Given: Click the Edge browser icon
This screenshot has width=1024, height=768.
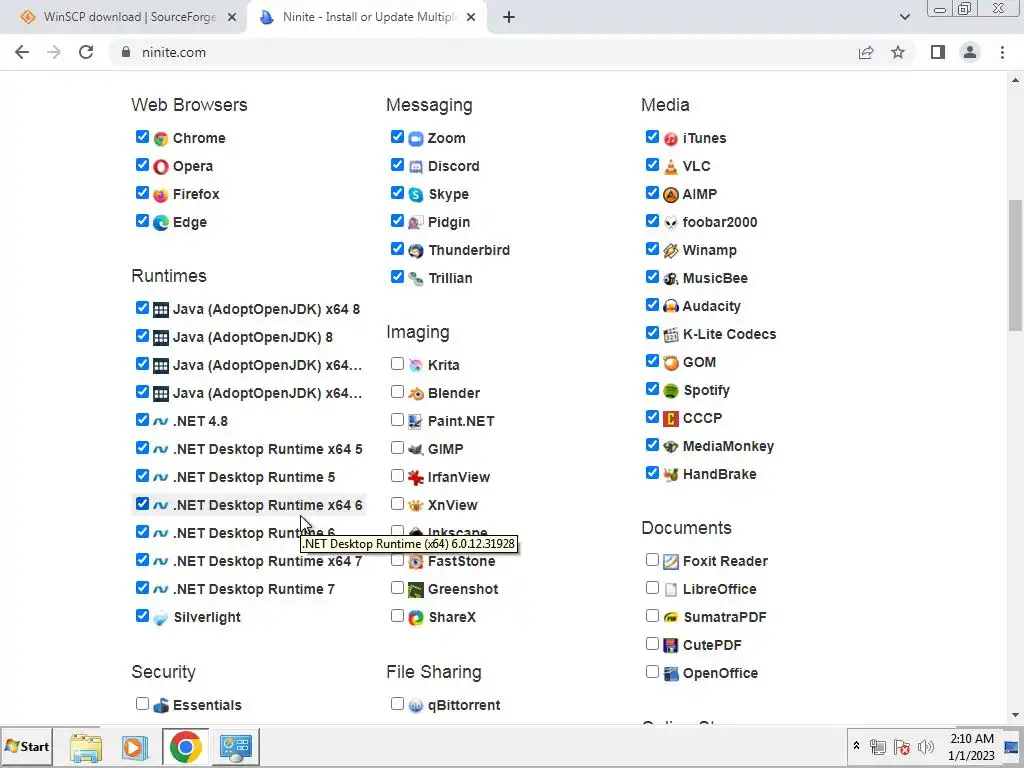Looking at the screenshot, I should pyautogui.click(x=161, y=223).
